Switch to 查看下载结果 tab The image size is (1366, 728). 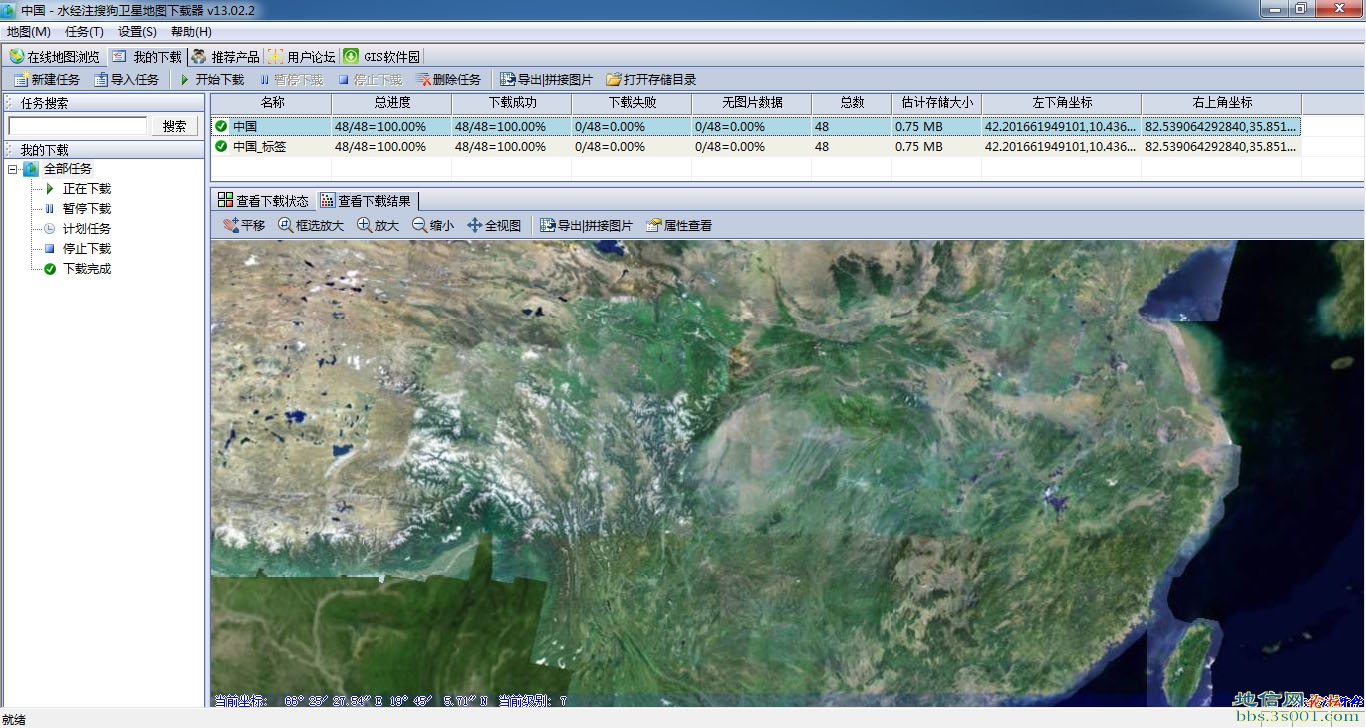[366, 200]
